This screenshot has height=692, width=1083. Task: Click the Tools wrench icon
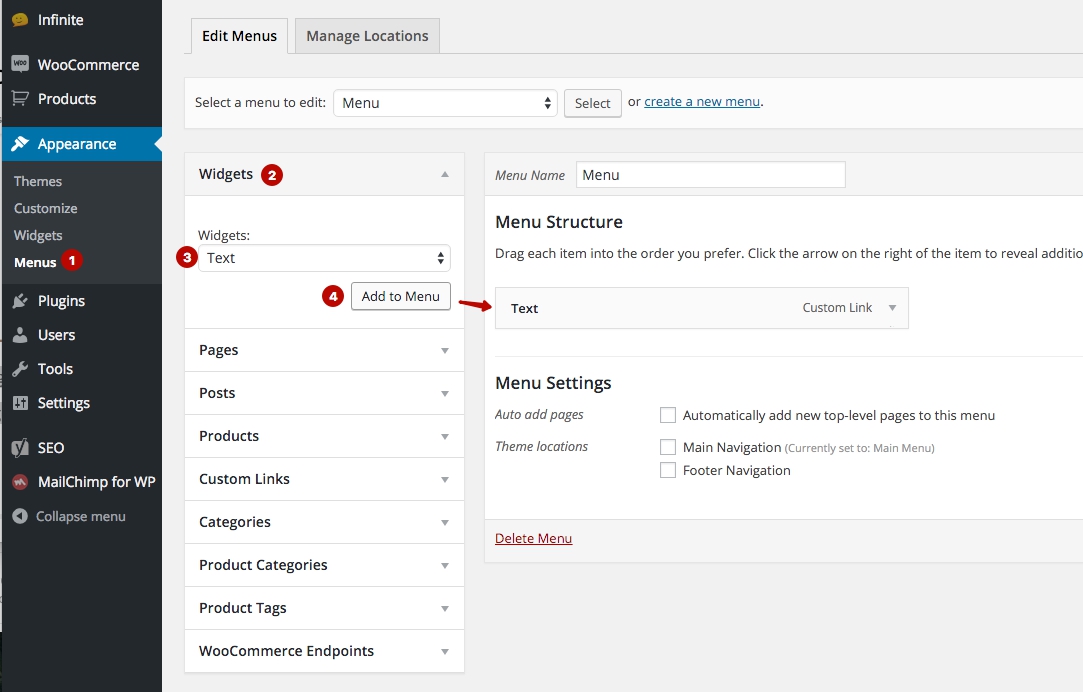[x=20, y=369]
